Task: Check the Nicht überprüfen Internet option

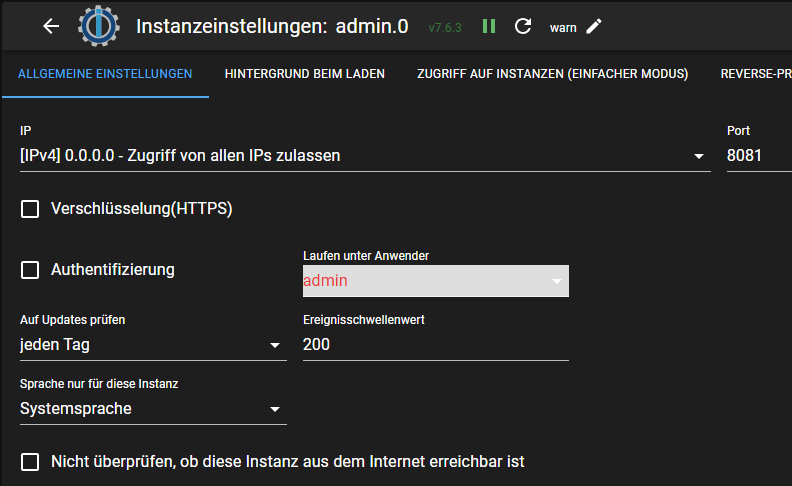Action: 31,462
